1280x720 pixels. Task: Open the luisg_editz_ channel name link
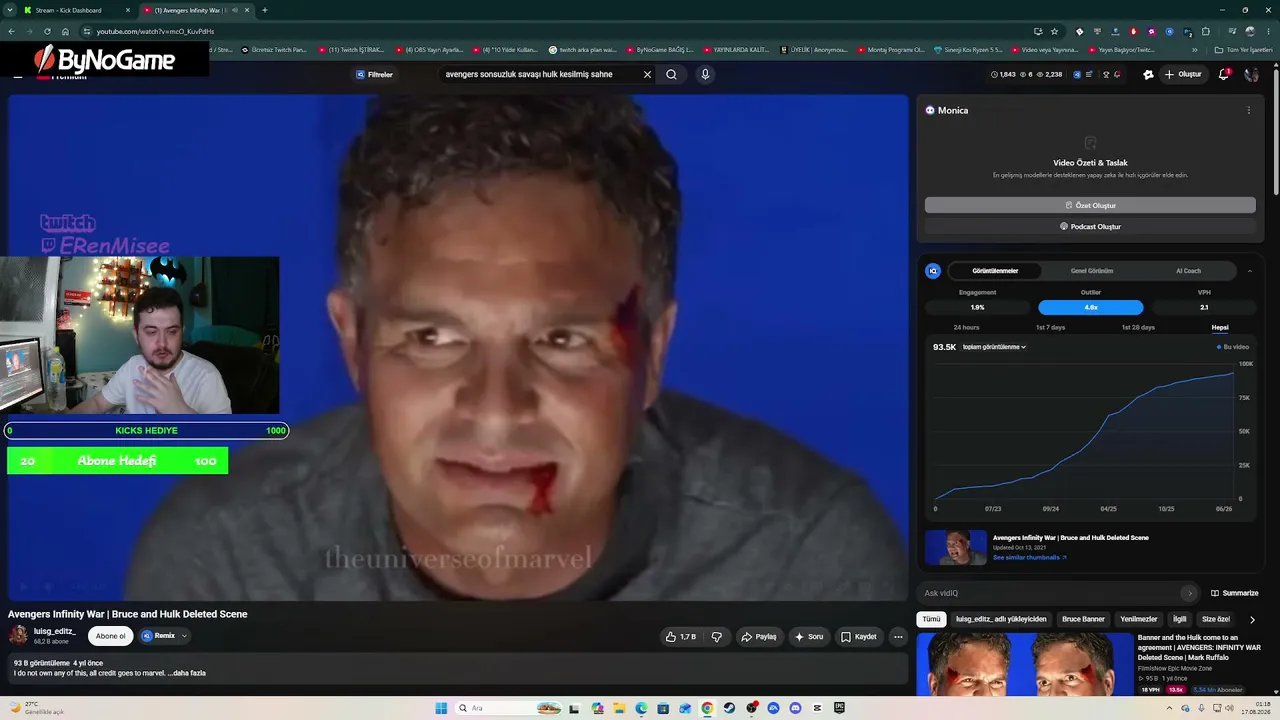click(x=55, y=631)
